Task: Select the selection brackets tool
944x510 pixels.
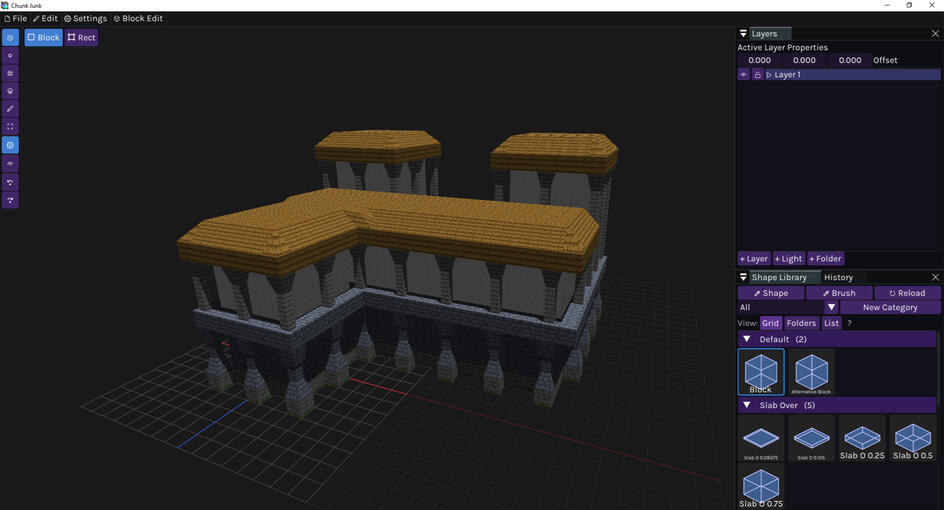Action: (10, 126)
